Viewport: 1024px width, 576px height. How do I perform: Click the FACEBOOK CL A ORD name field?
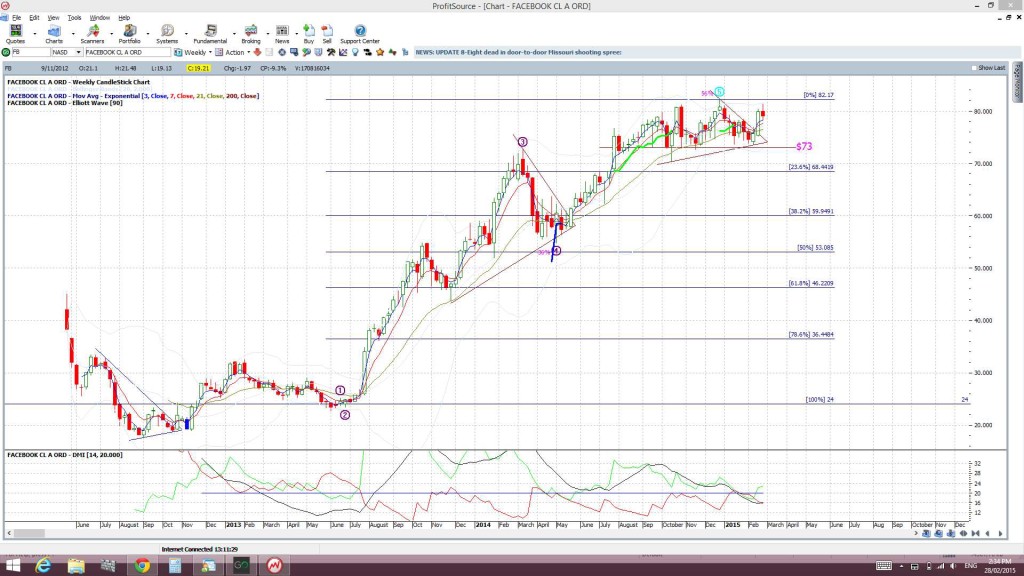pyautogui.click(x=127, y=52)
